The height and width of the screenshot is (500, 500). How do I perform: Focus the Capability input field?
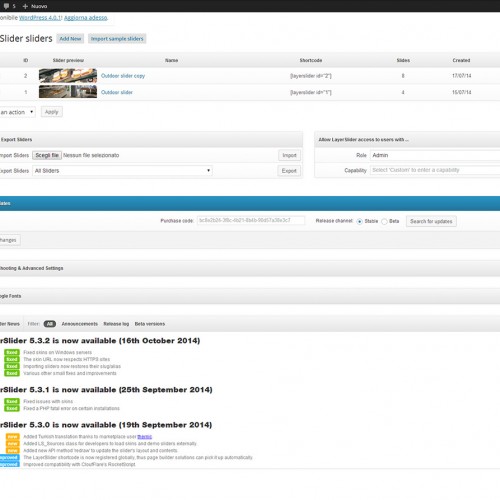coord(435,170)
